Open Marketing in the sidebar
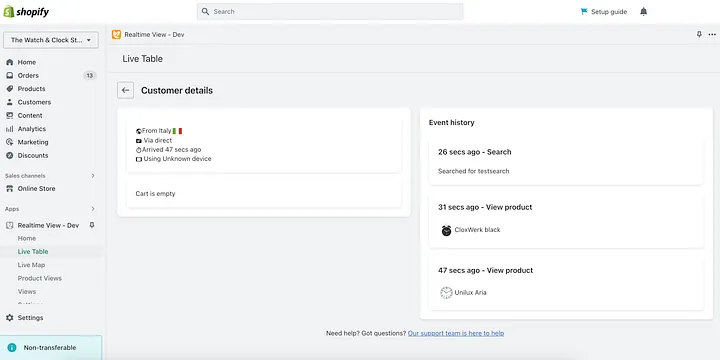Screen dimensions: 720x360 pyautogui.click(x=33, y=142)
